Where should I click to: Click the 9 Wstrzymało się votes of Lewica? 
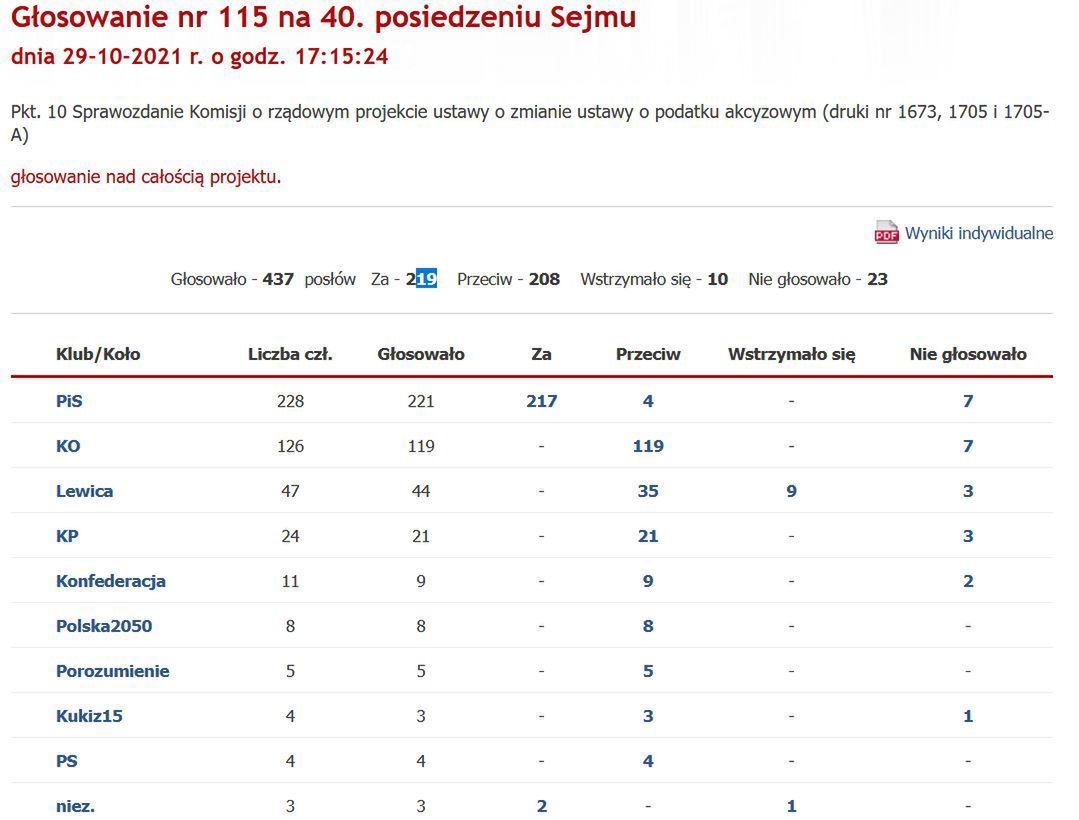click(x=791, y=491)
